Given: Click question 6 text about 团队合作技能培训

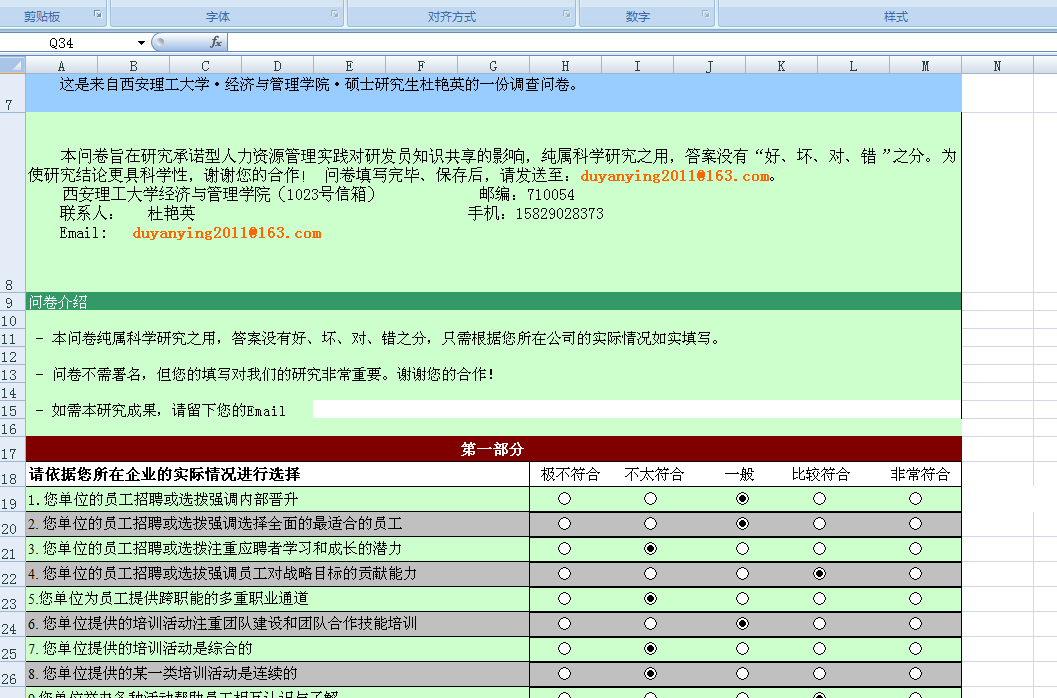Looking at the screenshot, I should (x=222, y=624).
